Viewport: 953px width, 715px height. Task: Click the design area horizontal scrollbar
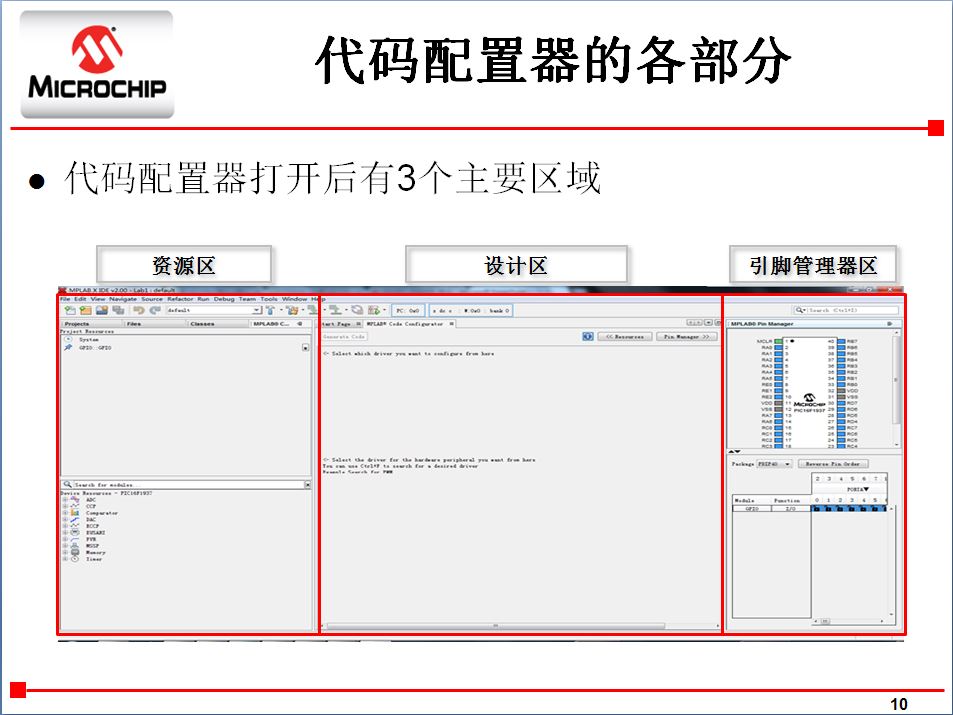(495, 626)
